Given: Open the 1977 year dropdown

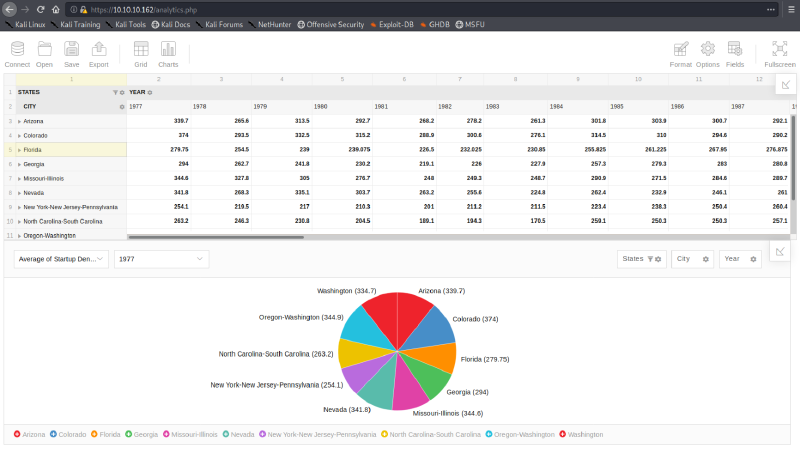Looking at the screenshot, I should click(161, 259).
